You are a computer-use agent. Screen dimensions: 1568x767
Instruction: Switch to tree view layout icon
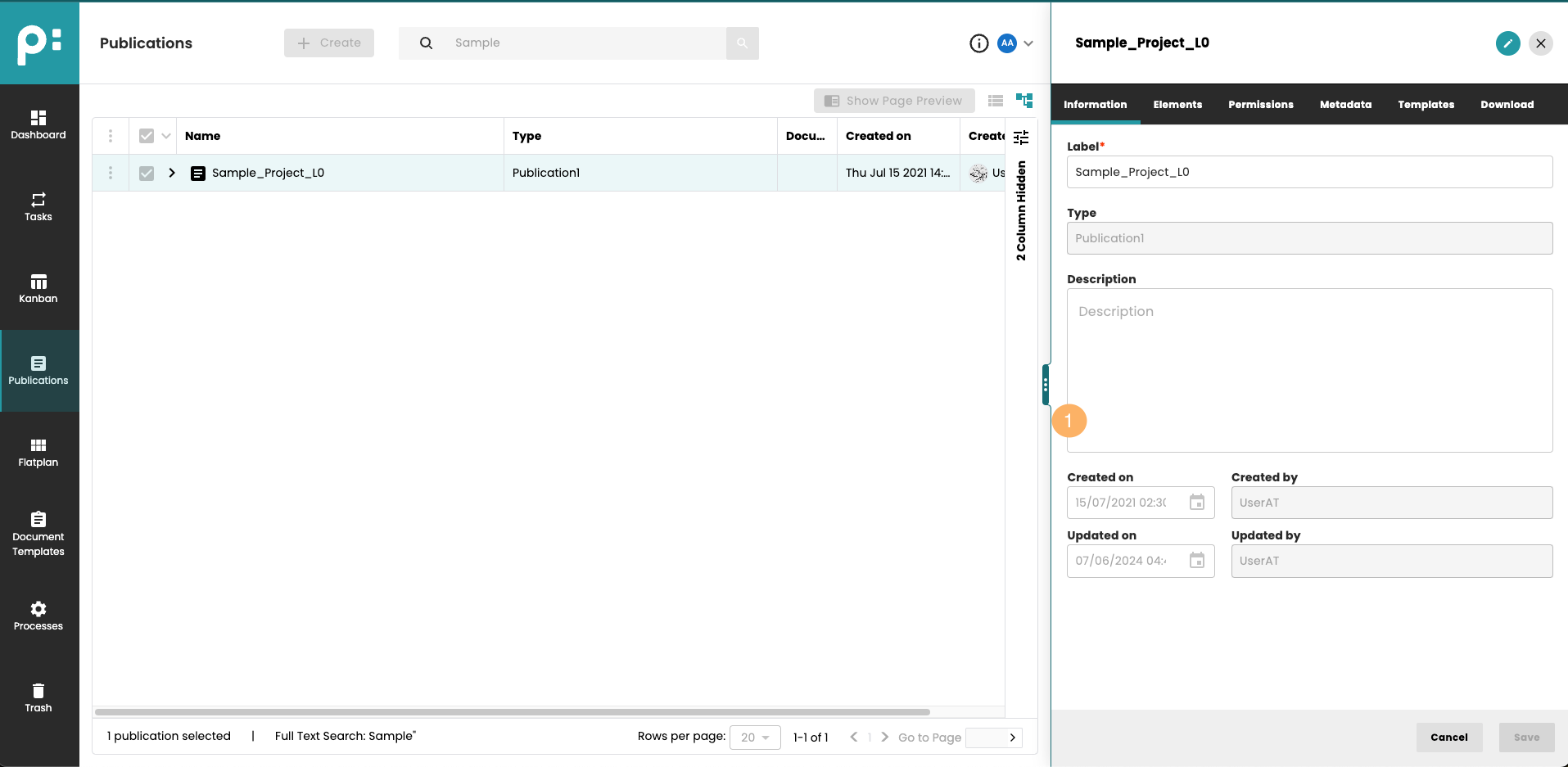pos(1024,101)
